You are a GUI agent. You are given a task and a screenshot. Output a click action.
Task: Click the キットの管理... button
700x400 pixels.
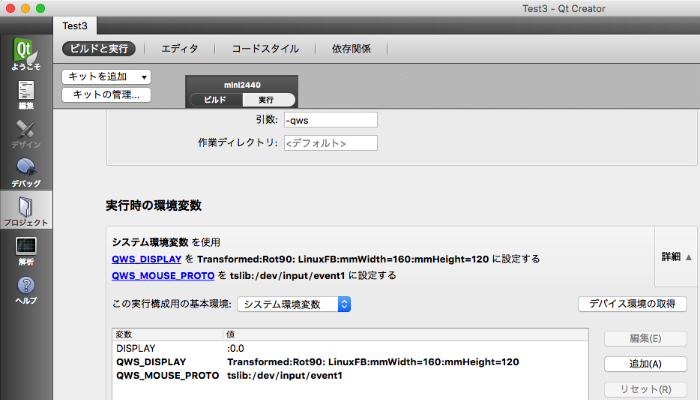click(106, 95)
